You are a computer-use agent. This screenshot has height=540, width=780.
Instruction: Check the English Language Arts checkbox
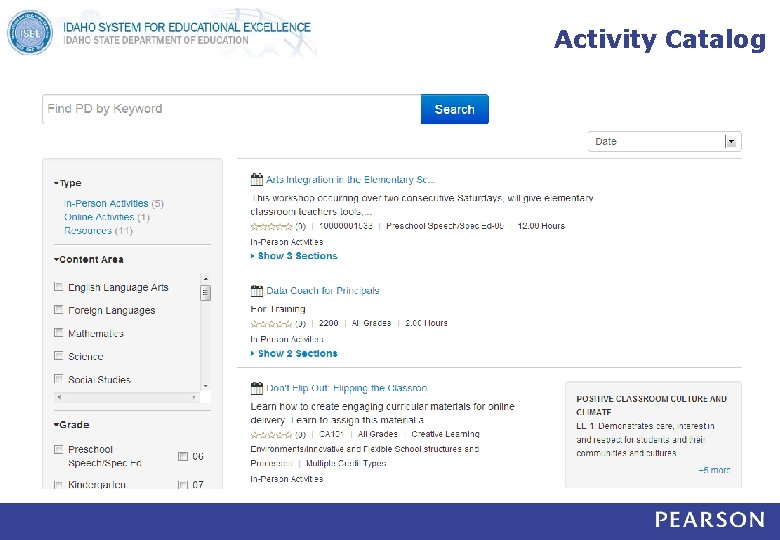click(x=58, y=286)
